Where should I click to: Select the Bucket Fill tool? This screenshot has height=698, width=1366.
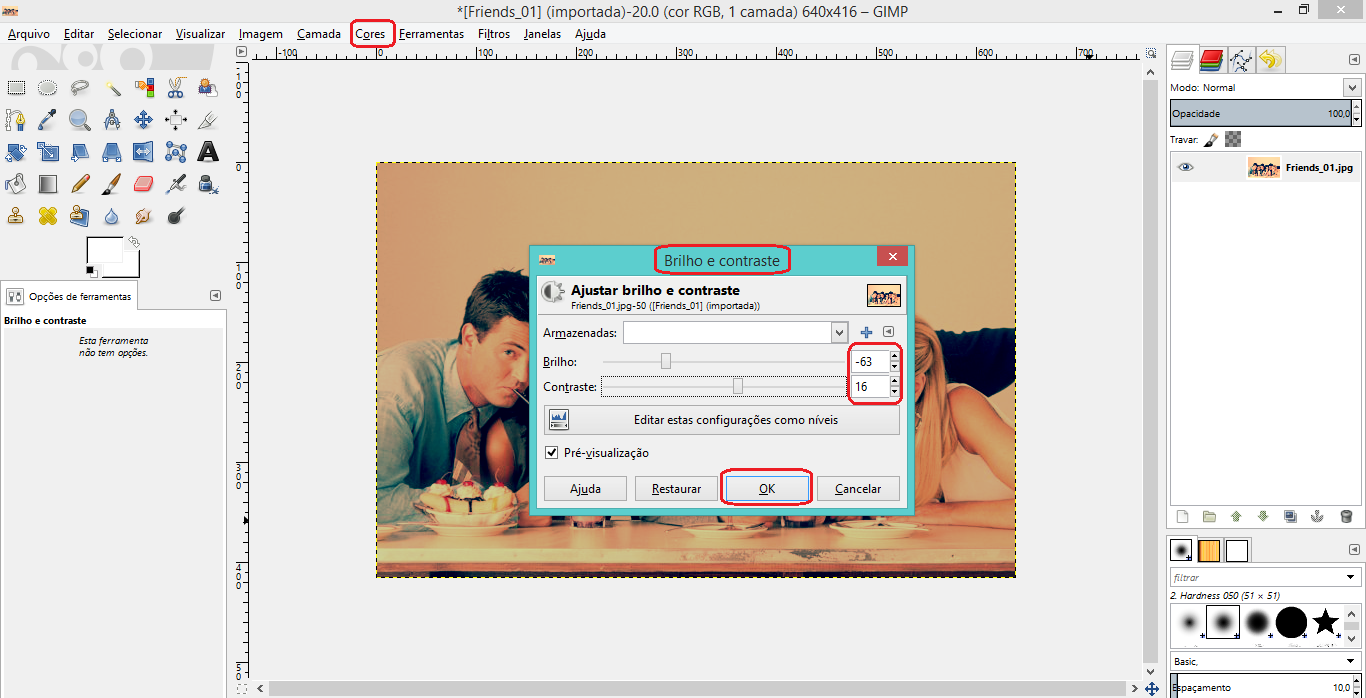[16, 184]
